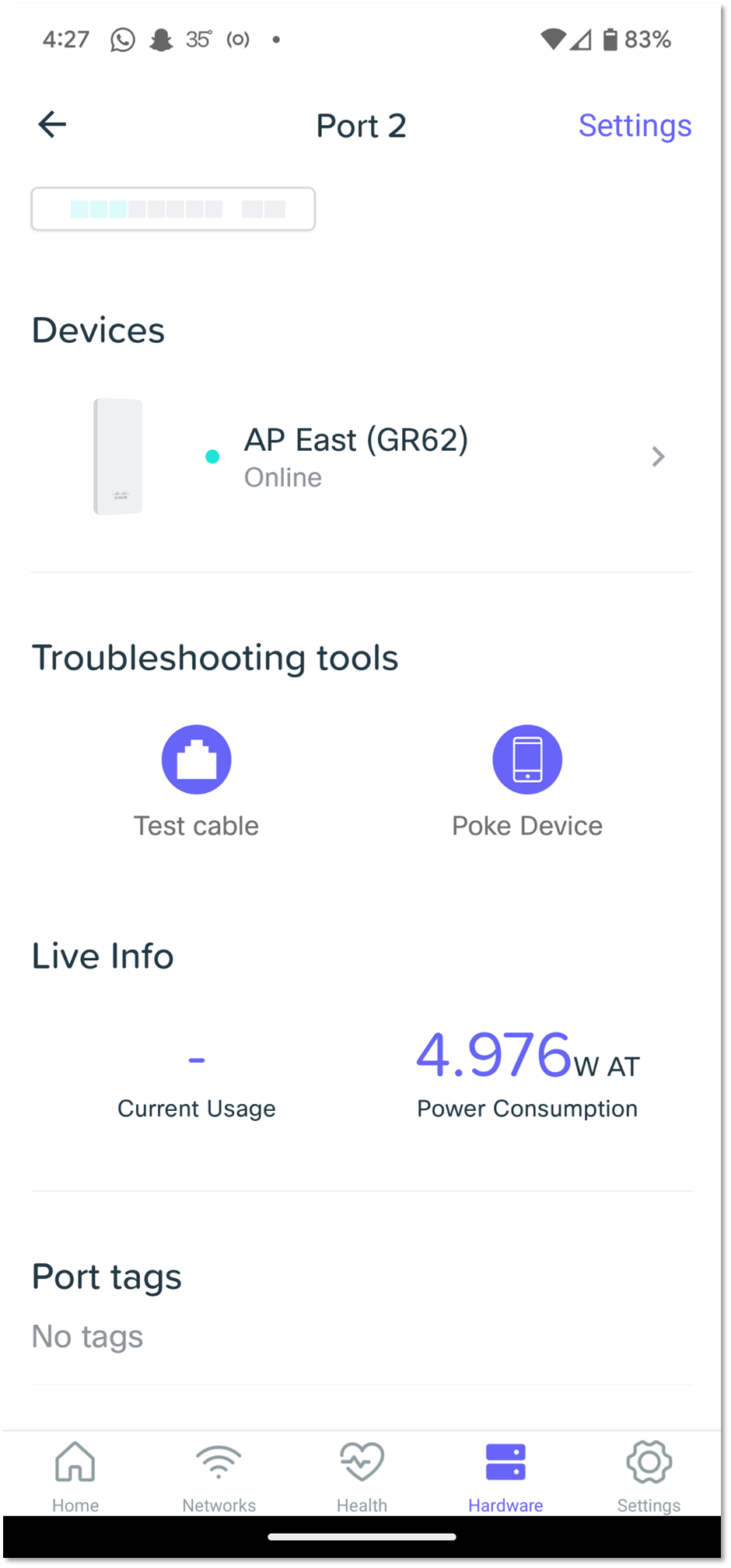Switch to the Networks tab

(x=219, y=1475)
